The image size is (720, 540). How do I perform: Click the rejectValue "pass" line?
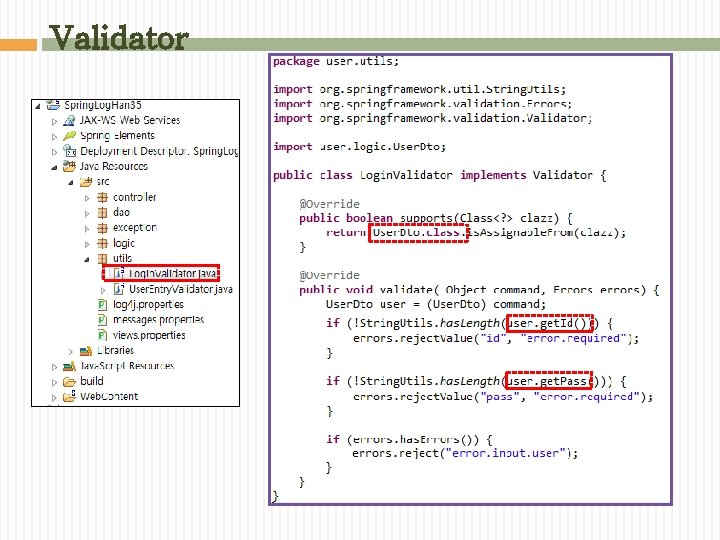[503, 396]
